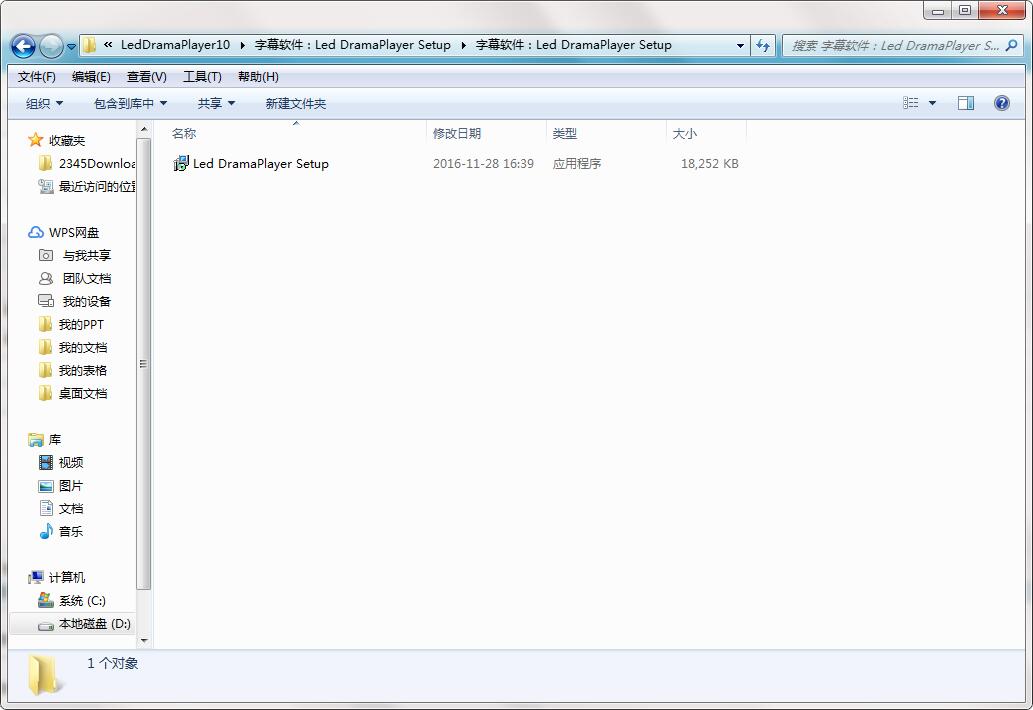
Task: Go back with the Back arrow button
Action: click(x=24, y=46)
